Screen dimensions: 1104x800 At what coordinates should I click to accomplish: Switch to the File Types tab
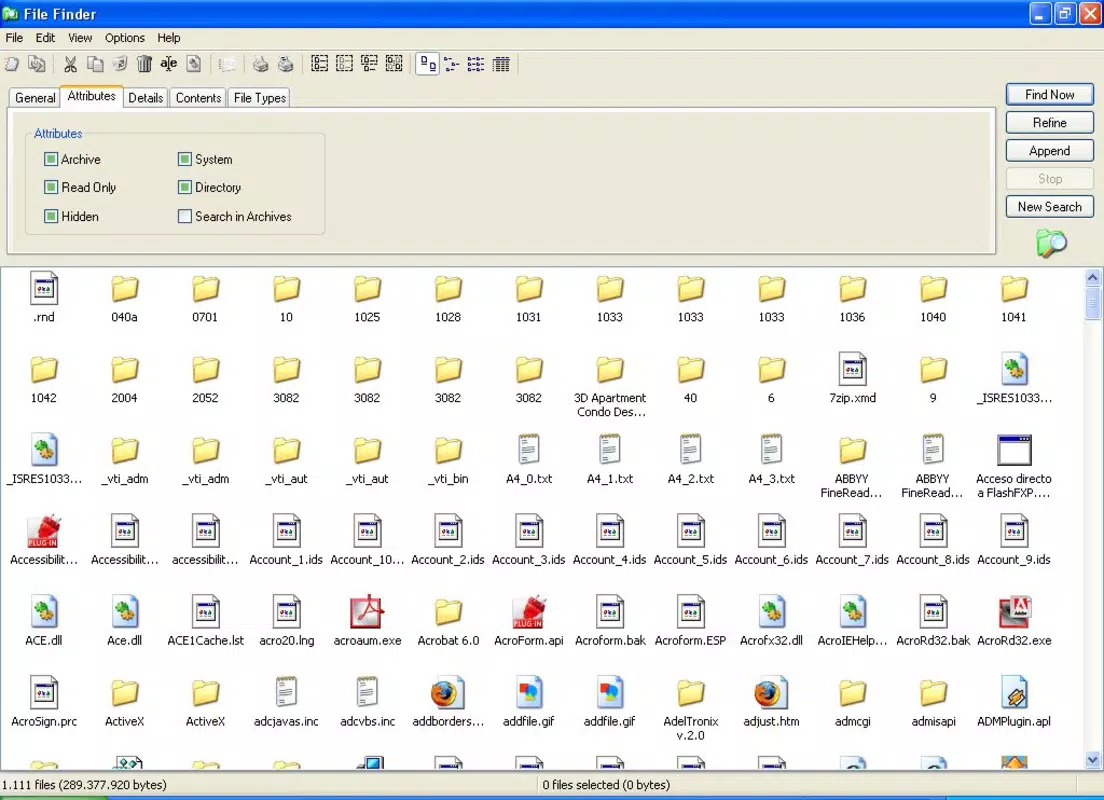tap(260, 98)
